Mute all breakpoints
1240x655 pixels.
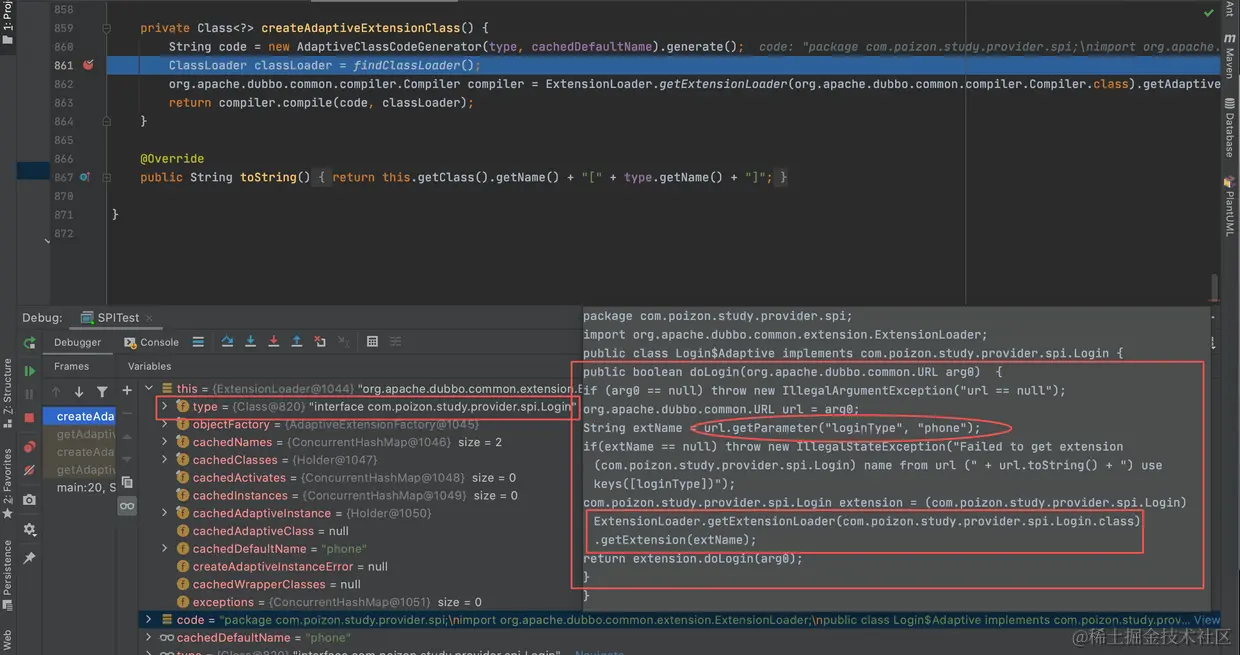coord(30,470)
